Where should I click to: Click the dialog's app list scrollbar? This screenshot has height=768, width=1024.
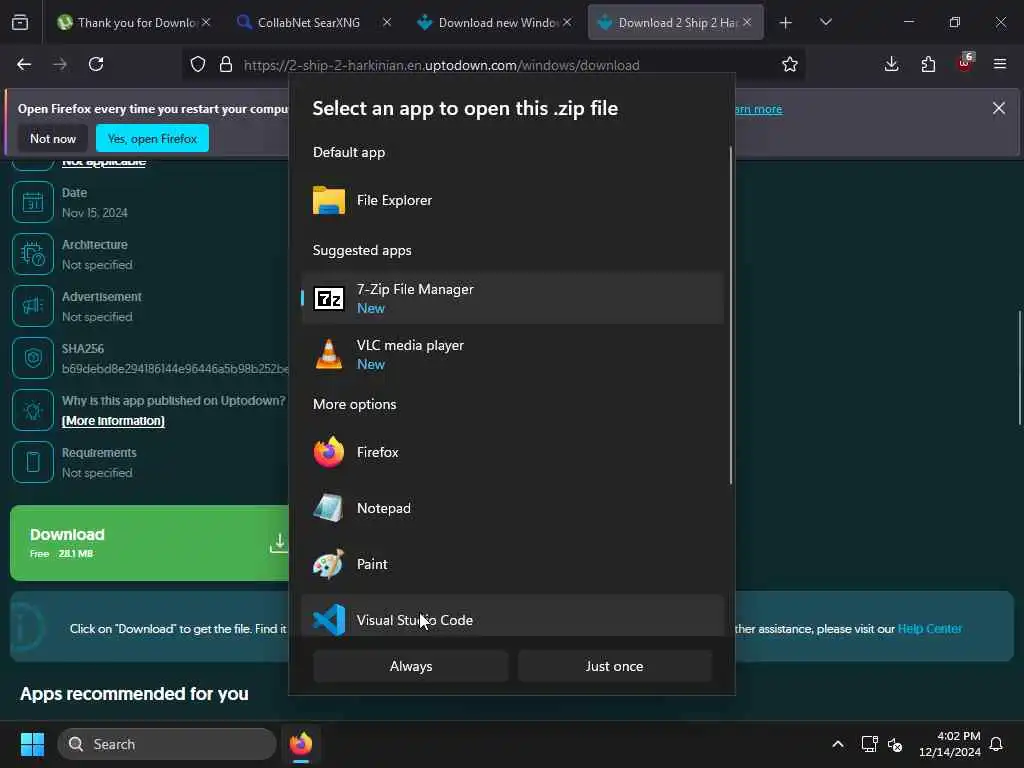tap(730, 315)
